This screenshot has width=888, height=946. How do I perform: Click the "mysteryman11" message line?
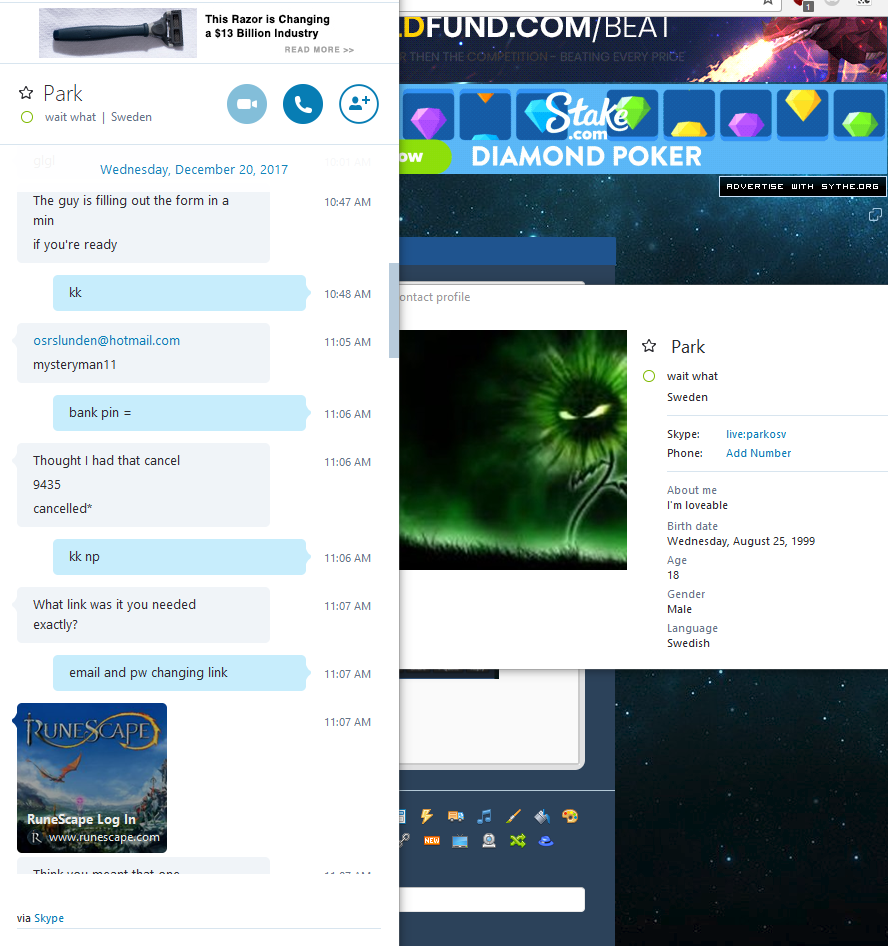[75, 364]
